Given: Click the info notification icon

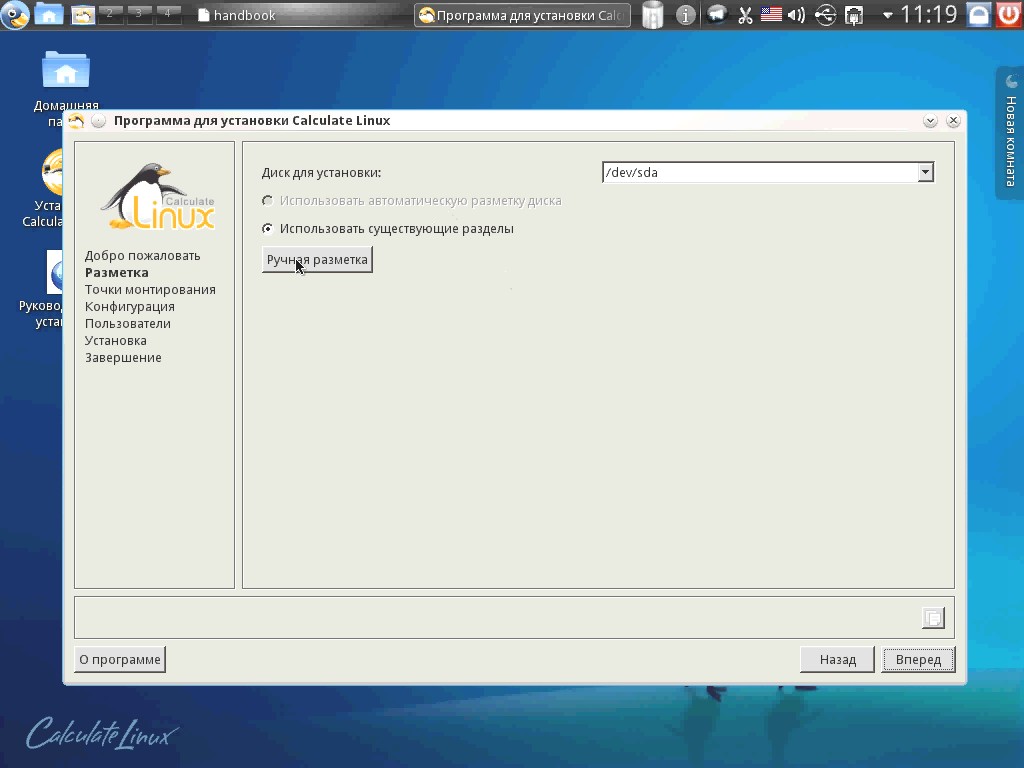Looking at the screenshot, I should pyautogui.click(x=685, y=15).
